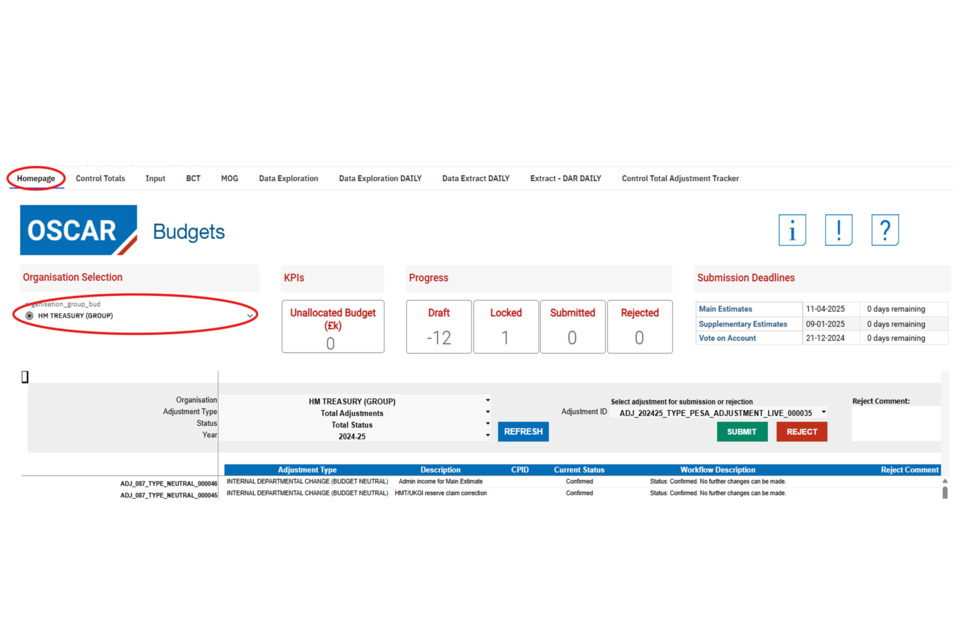
Task: Switch to the Control Totals tab
Action: point(100,179)
